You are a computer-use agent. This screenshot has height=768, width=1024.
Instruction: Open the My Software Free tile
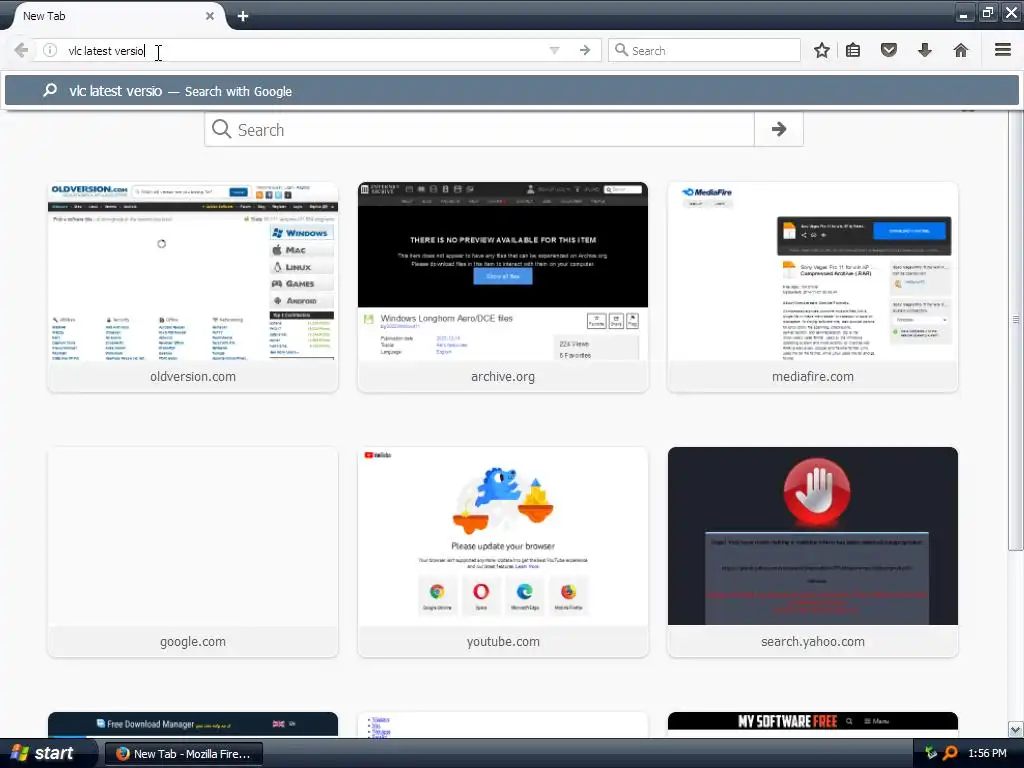(x=813, y=724)
